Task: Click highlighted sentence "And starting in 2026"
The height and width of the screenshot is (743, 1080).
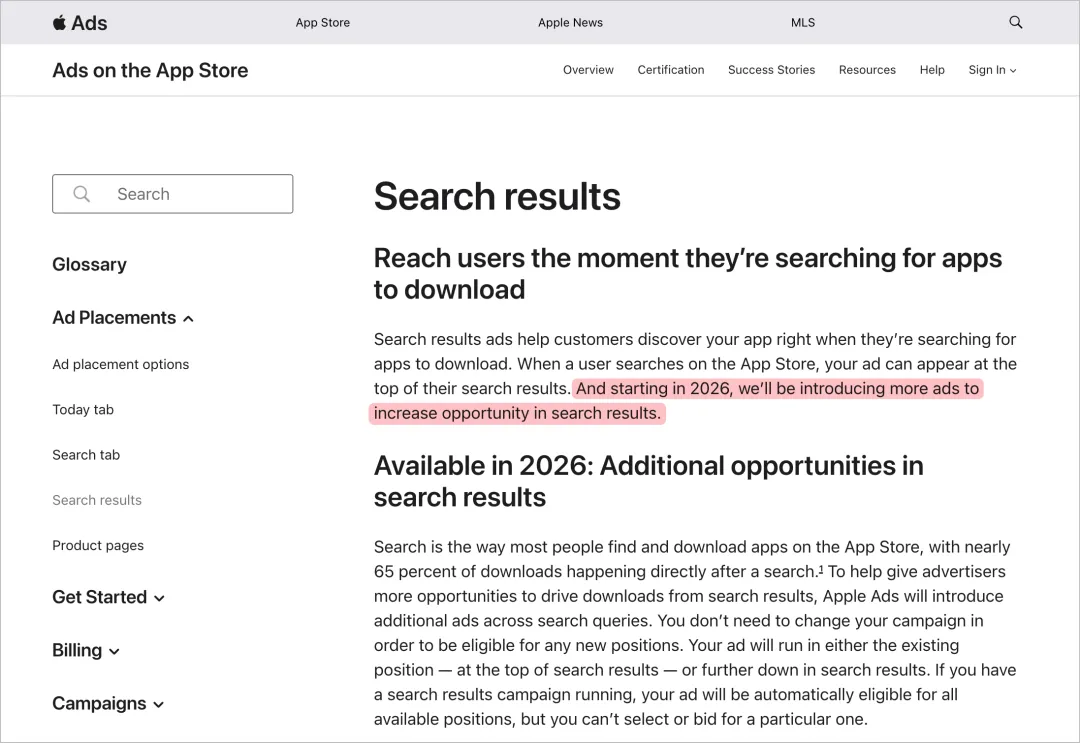Action: pos(676,401)
